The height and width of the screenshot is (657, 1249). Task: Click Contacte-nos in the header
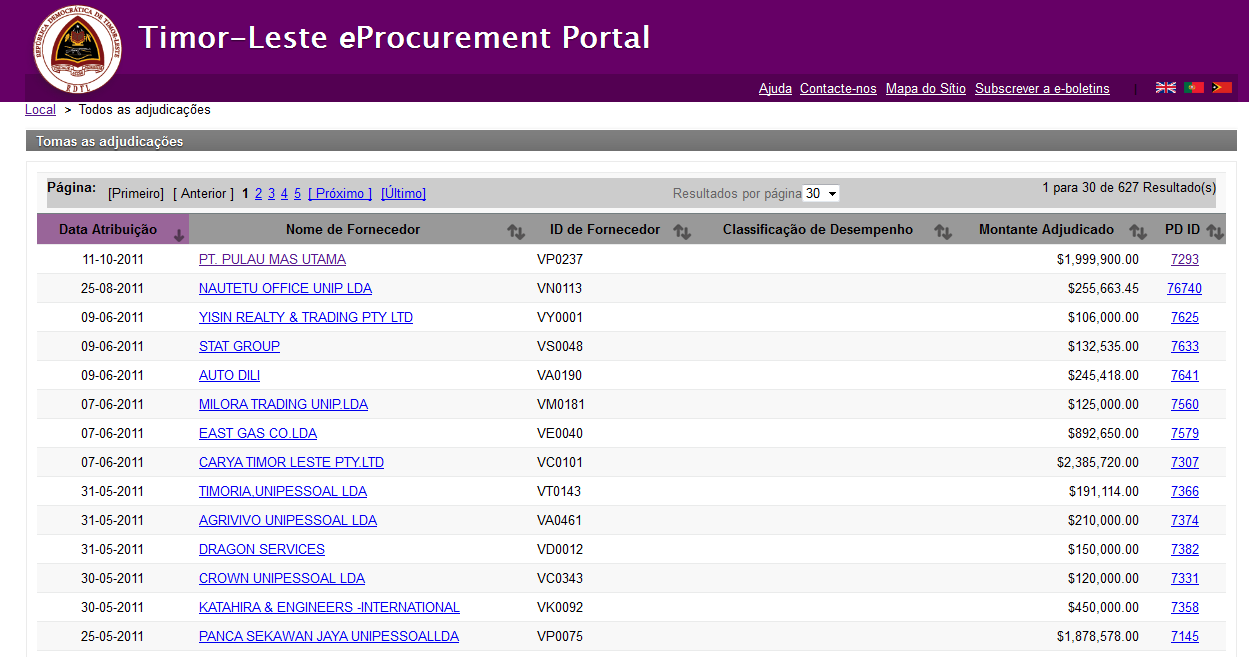click(x=838, y=89)
